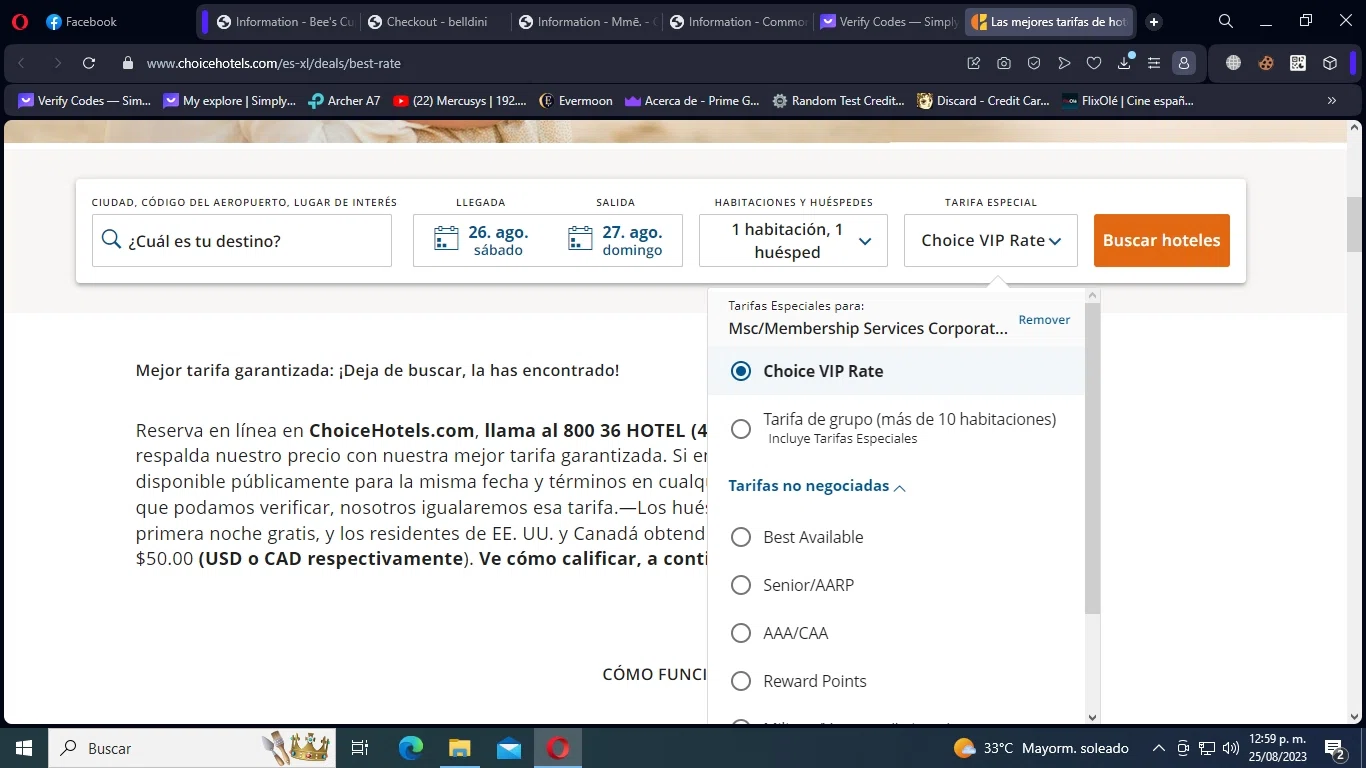The height and width of the screenshot is (768, 1366).
Task: Open File Explorer from taskbar
Action: click(459, 748)
